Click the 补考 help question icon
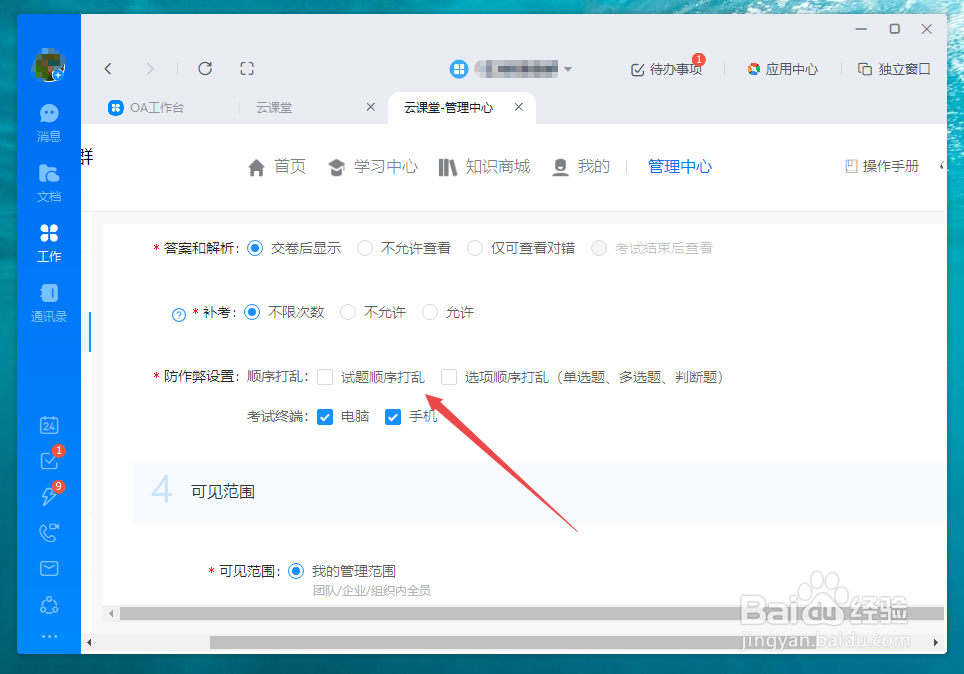 (179, 315)
